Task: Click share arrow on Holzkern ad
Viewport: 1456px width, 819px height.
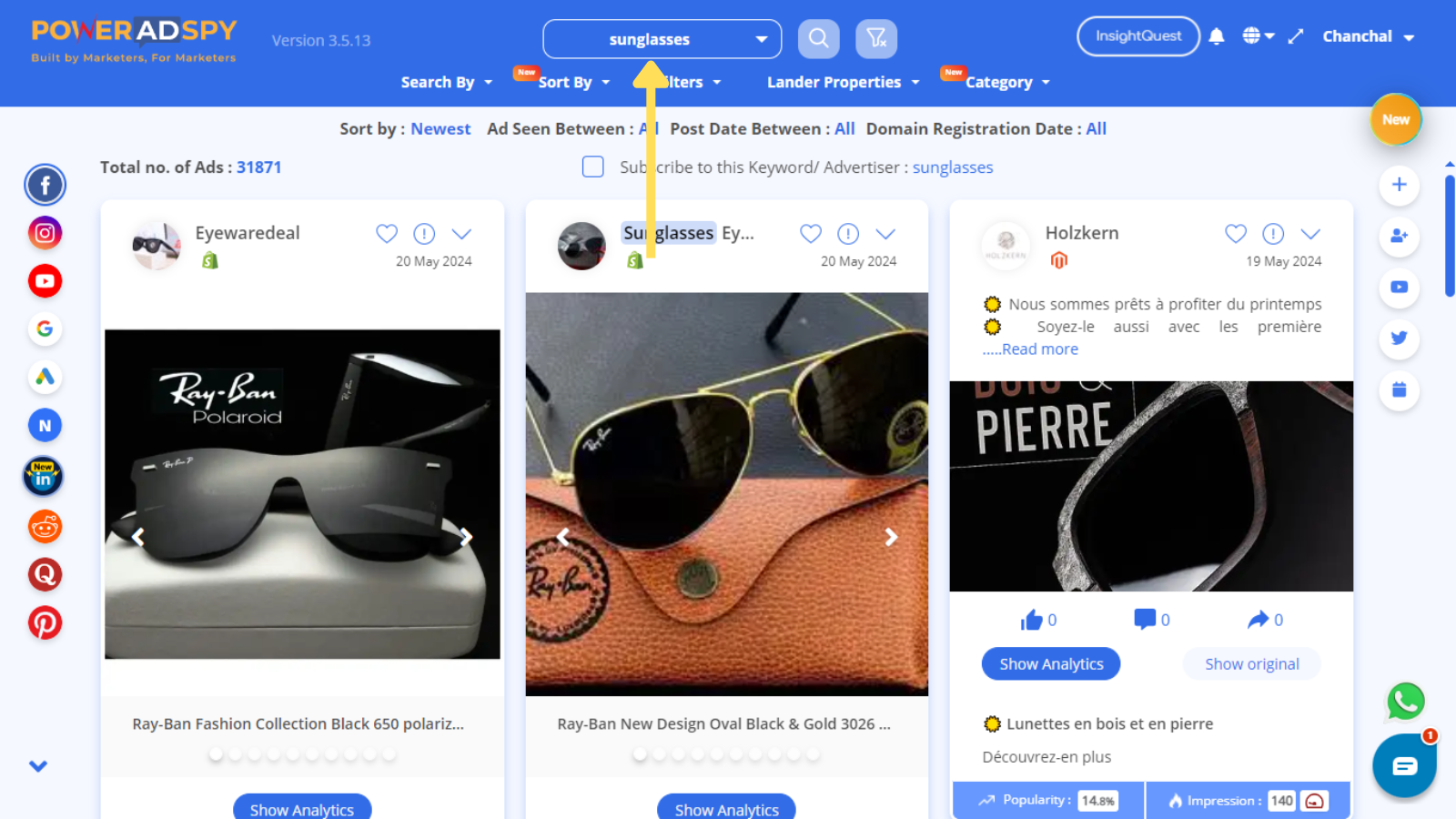Action: click(1258, 620)
